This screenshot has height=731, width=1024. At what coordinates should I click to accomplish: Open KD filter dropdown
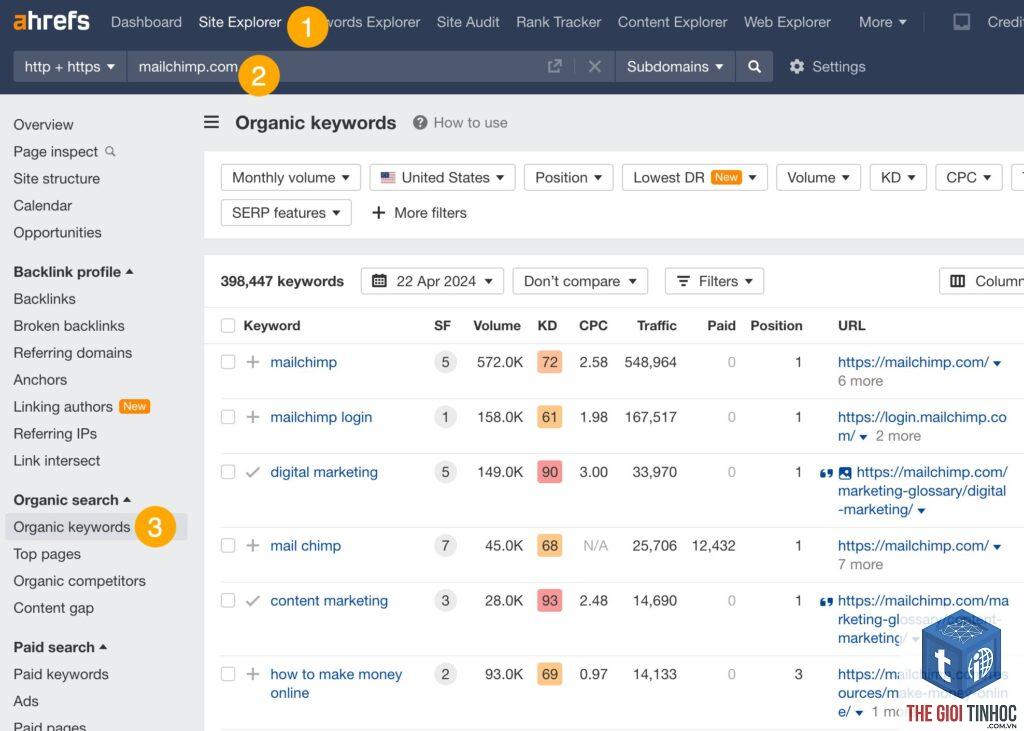[x=898, y=178]
